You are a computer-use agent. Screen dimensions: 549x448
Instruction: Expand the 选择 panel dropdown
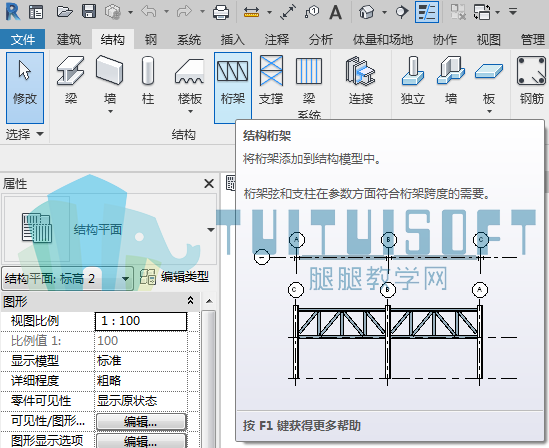click(40, 134)
